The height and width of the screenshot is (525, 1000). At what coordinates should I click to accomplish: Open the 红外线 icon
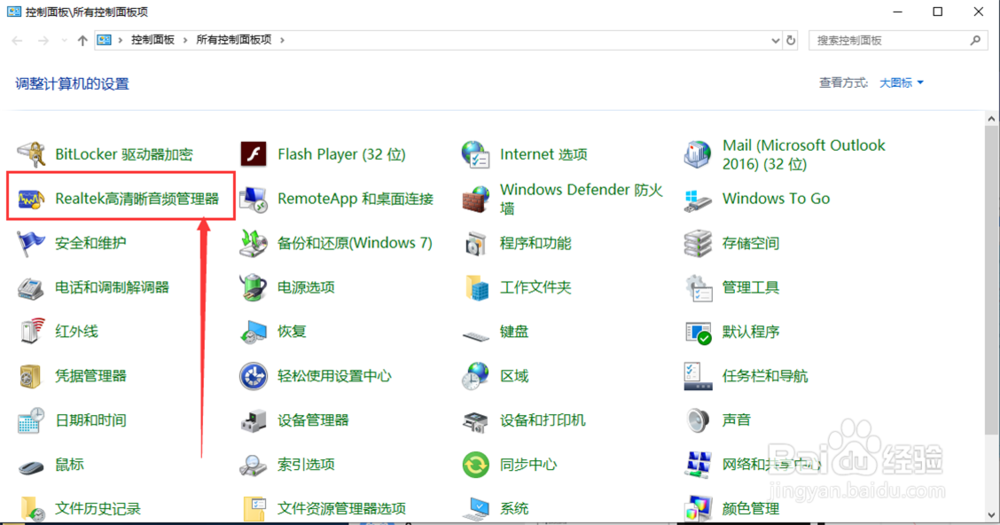coord(31,332)
